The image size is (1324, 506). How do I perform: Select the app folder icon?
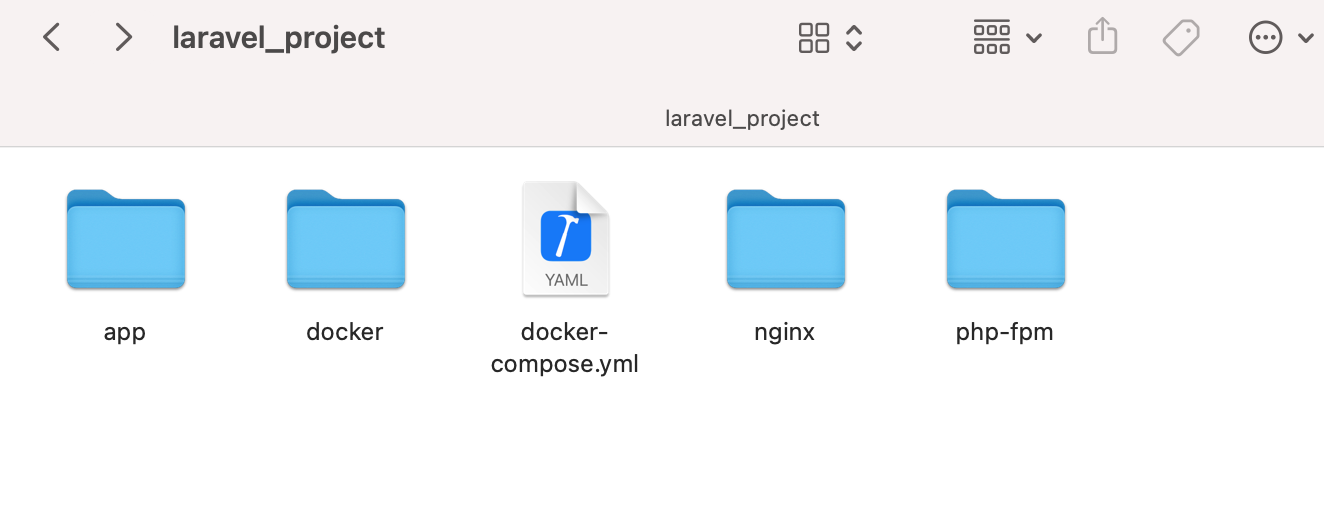126,239
